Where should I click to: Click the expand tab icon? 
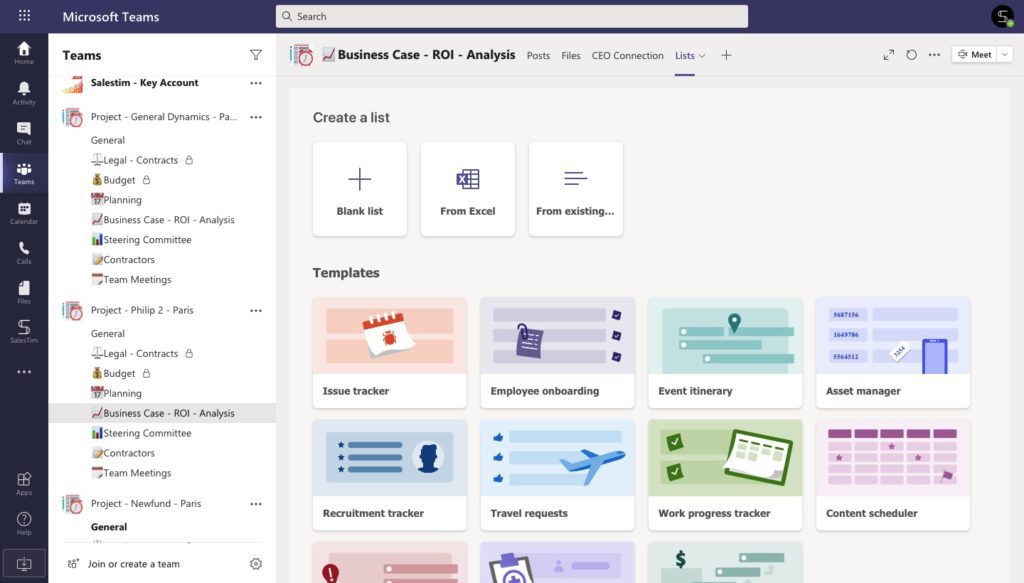[x=888, y=55]
